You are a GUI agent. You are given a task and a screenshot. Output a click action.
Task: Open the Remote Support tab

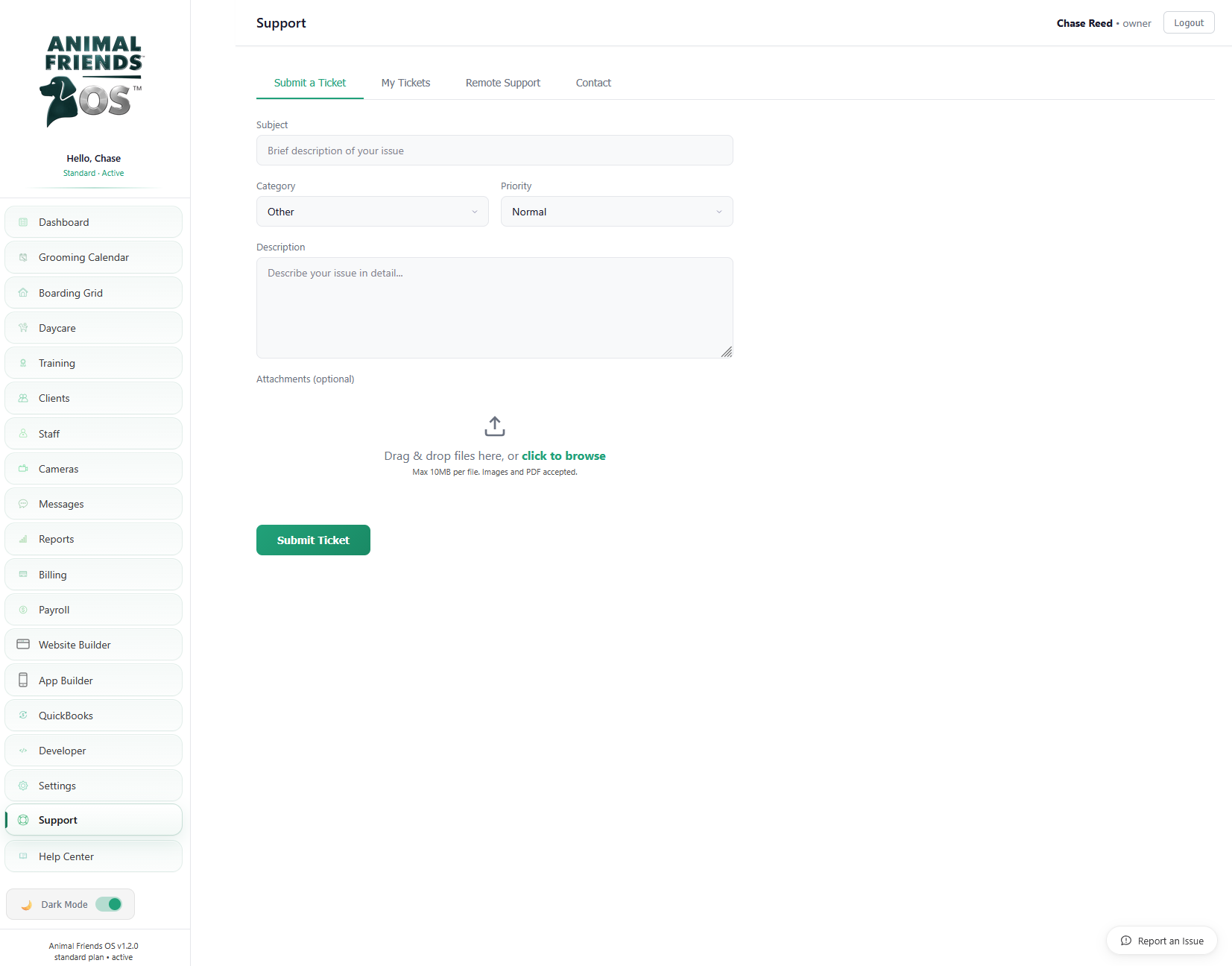pos(503,83)
